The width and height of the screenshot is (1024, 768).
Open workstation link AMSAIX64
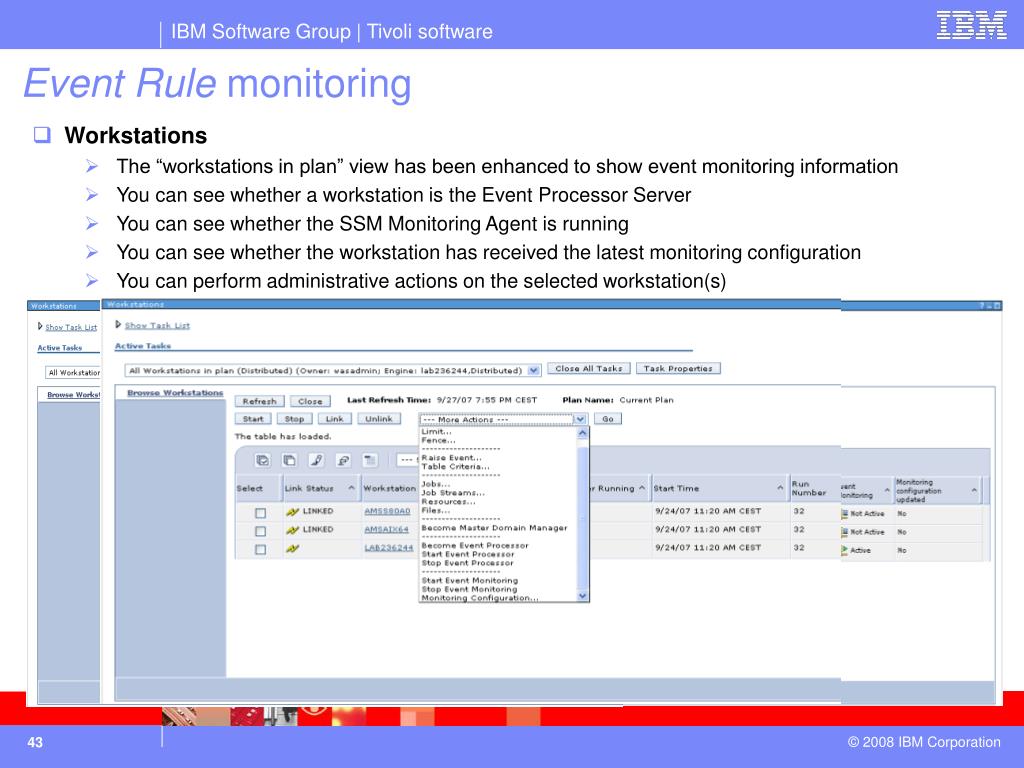(x=387, y=530)
